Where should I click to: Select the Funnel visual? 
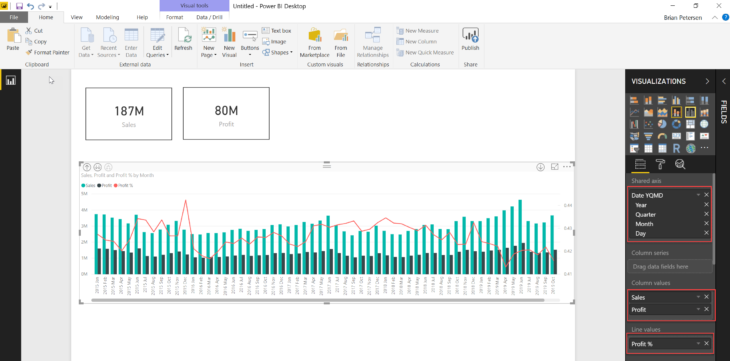click(x=648, y=136)
